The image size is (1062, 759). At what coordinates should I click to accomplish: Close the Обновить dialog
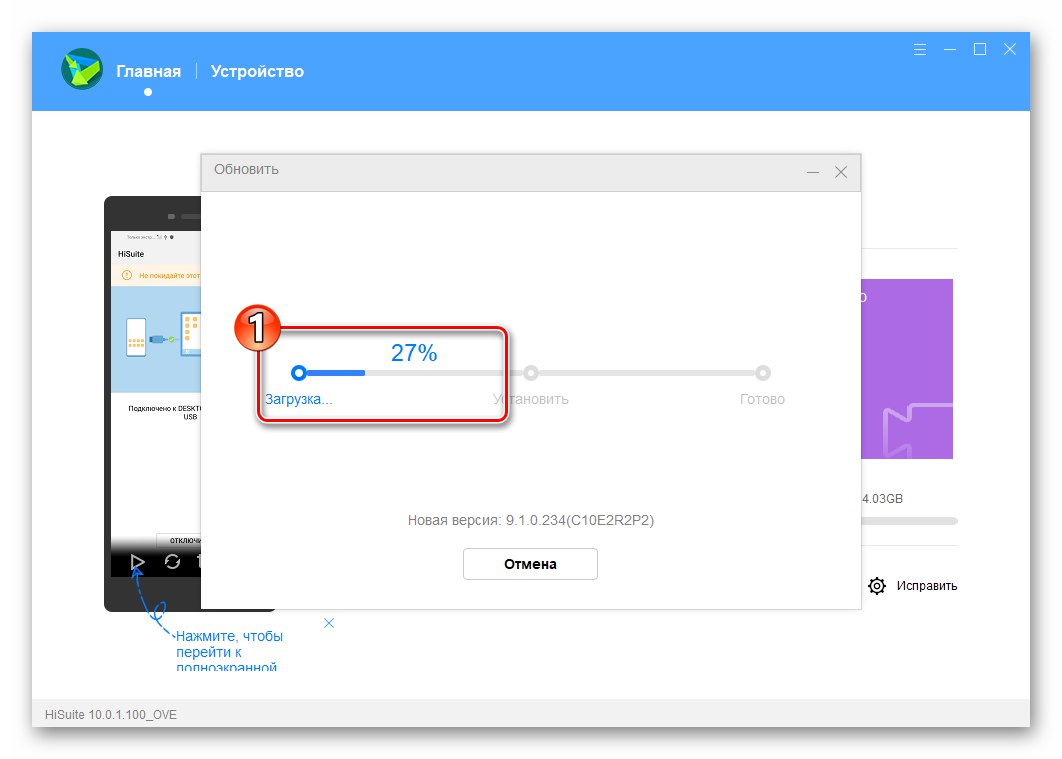(x=841, y=173)
